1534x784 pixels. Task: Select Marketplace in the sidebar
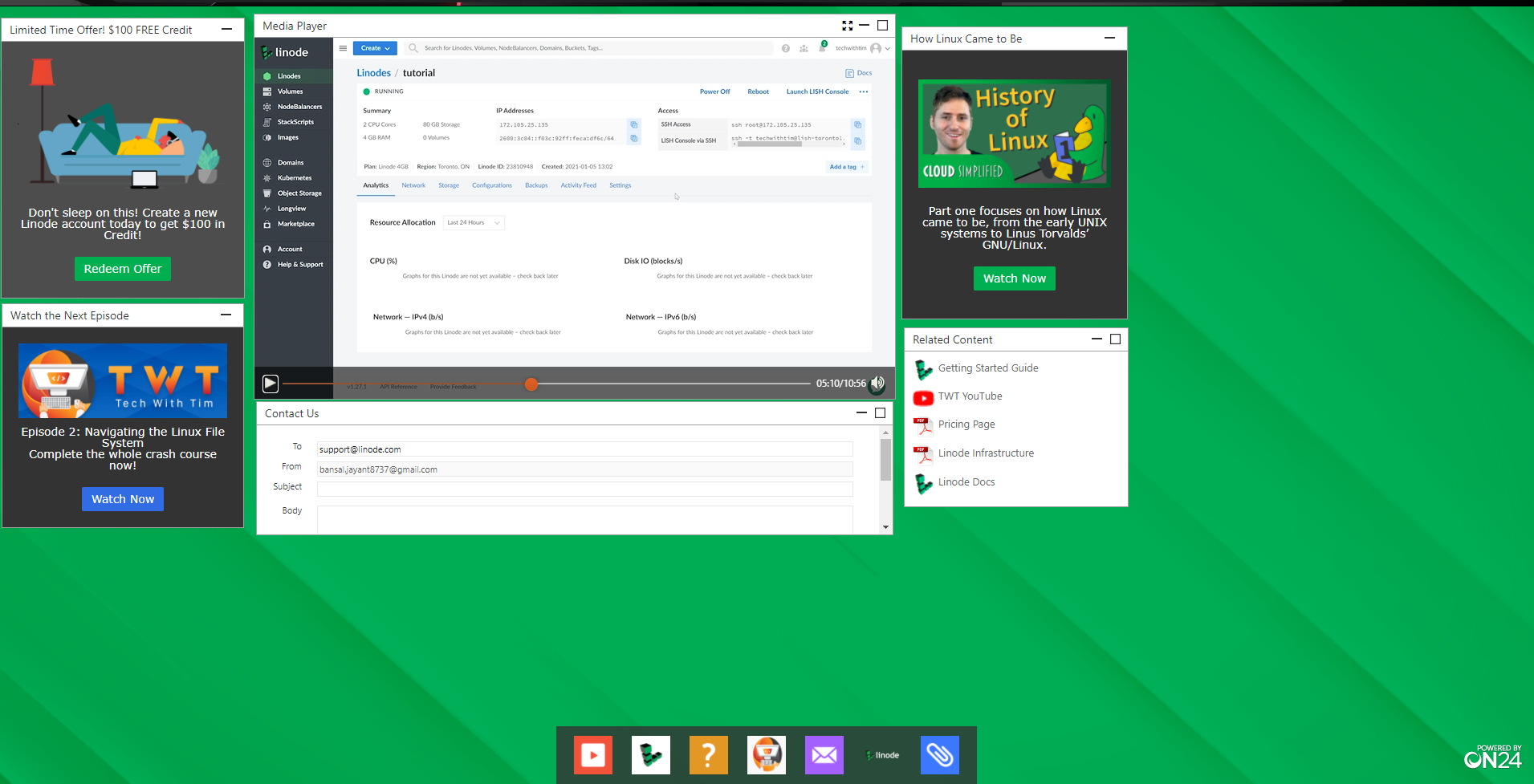(294, 224)
